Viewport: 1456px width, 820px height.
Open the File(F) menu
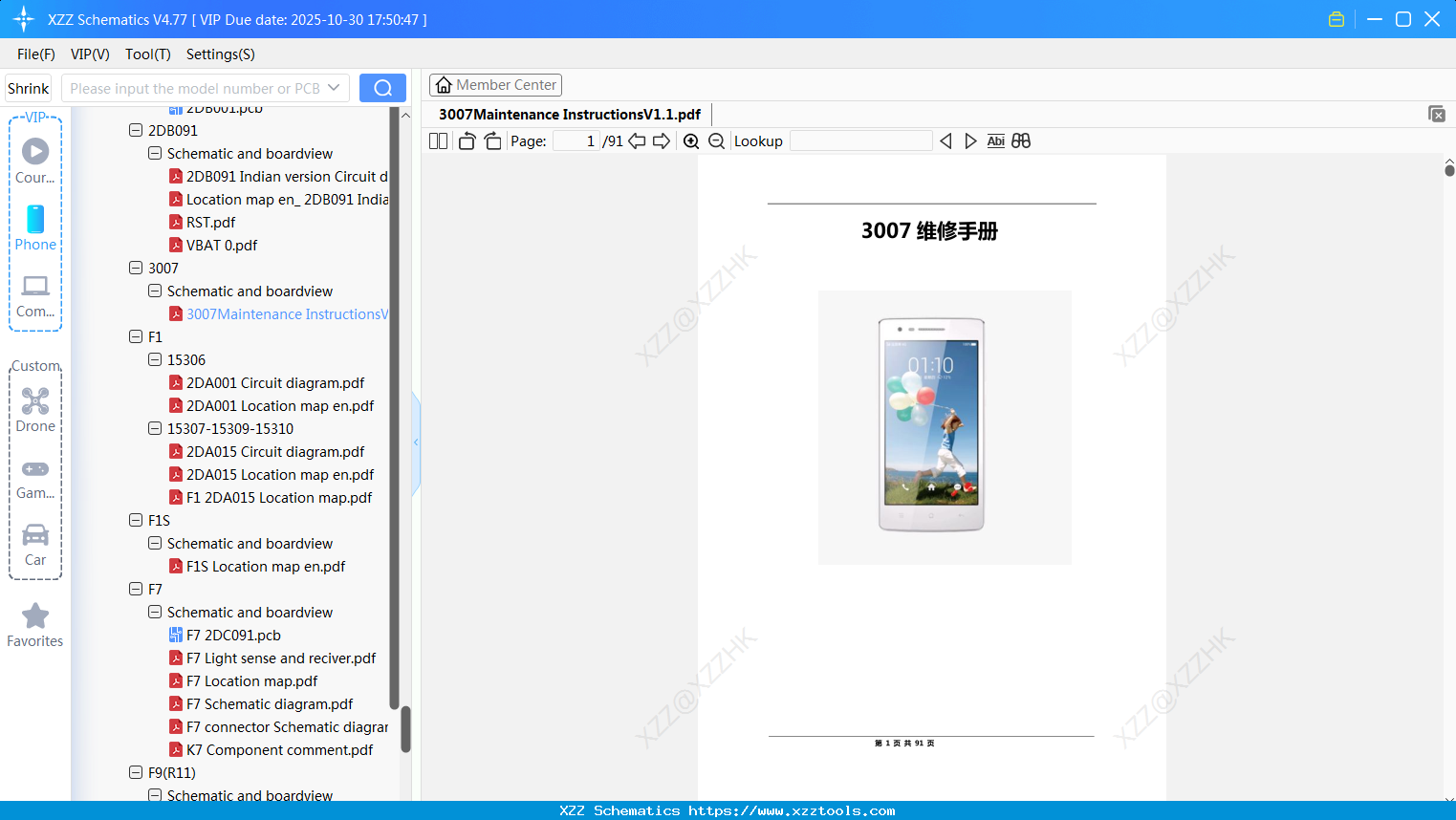click(36, 54)
